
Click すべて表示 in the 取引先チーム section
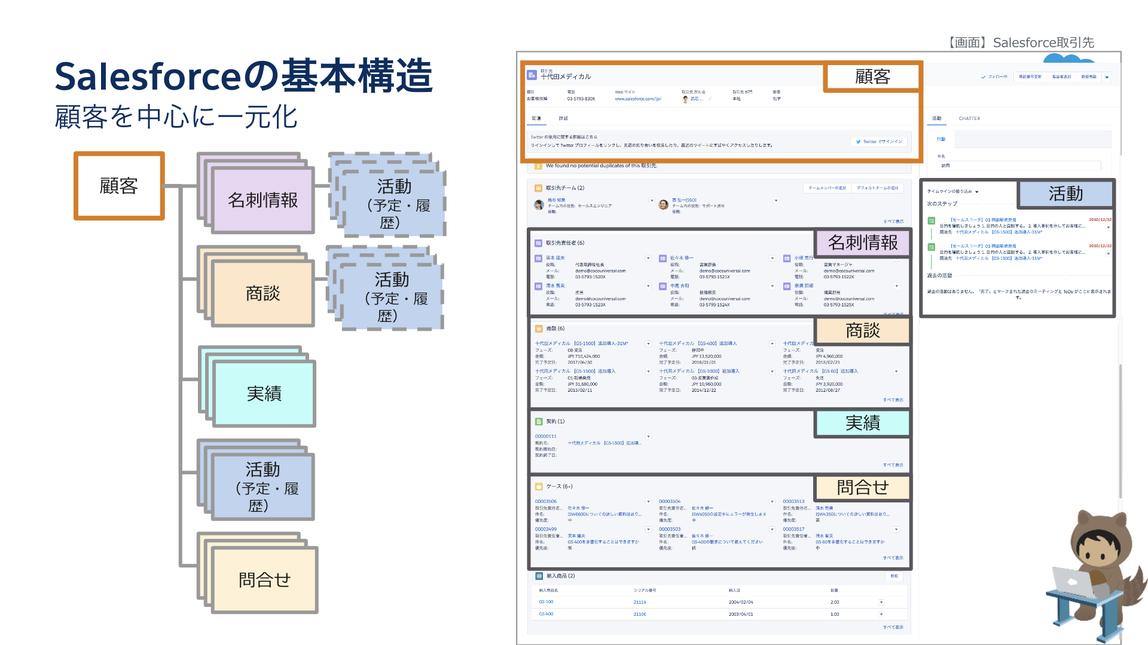tap(893, 221)
